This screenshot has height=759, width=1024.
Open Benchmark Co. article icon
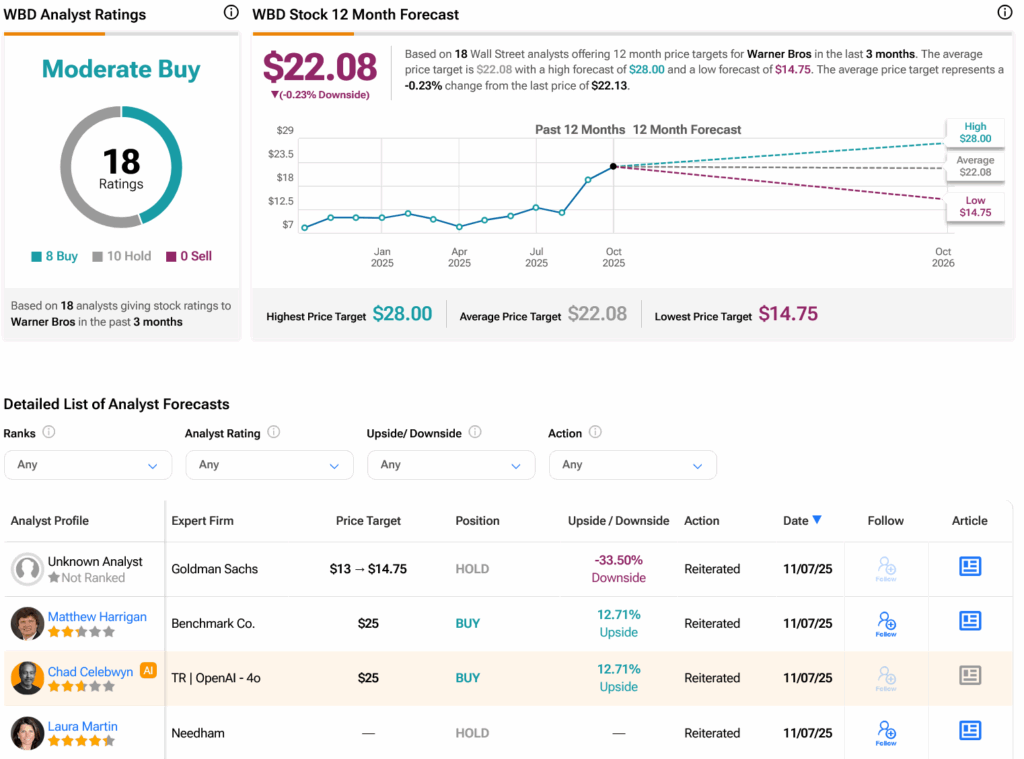pos(969,621)
